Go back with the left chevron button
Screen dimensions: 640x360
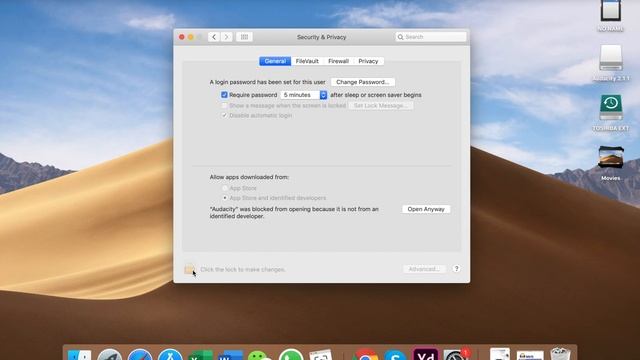click(214, 37)
